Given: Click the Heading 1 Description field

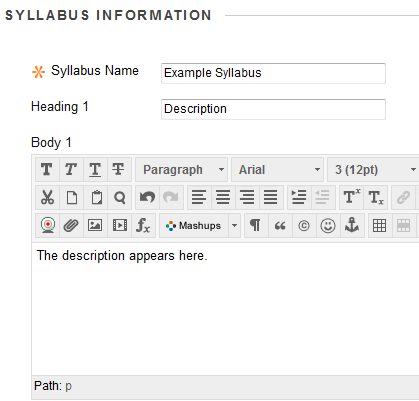Looking at the screenshot, I should 273,109.
